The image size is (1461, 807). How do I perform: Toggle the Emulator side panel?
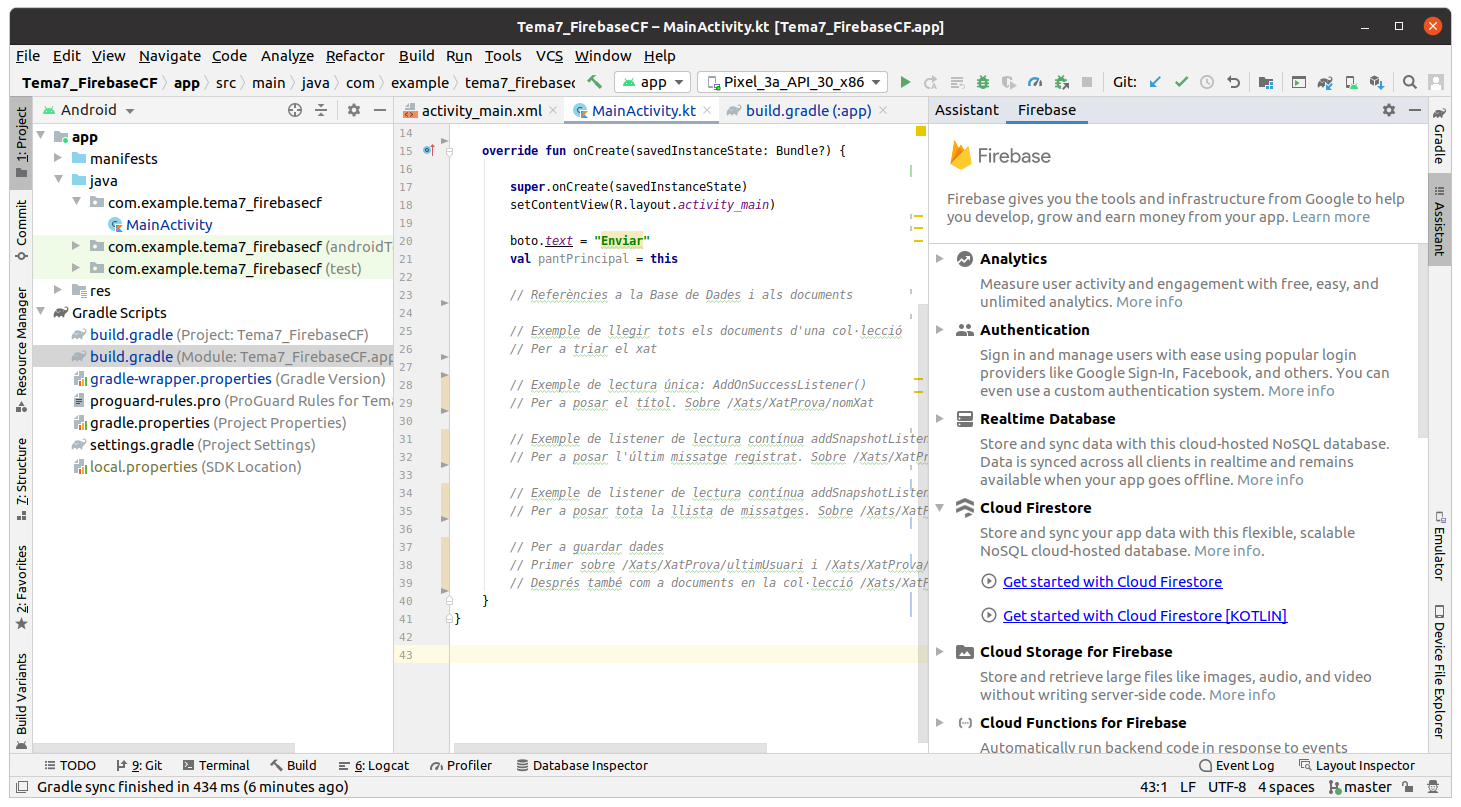pos(1439,545)
